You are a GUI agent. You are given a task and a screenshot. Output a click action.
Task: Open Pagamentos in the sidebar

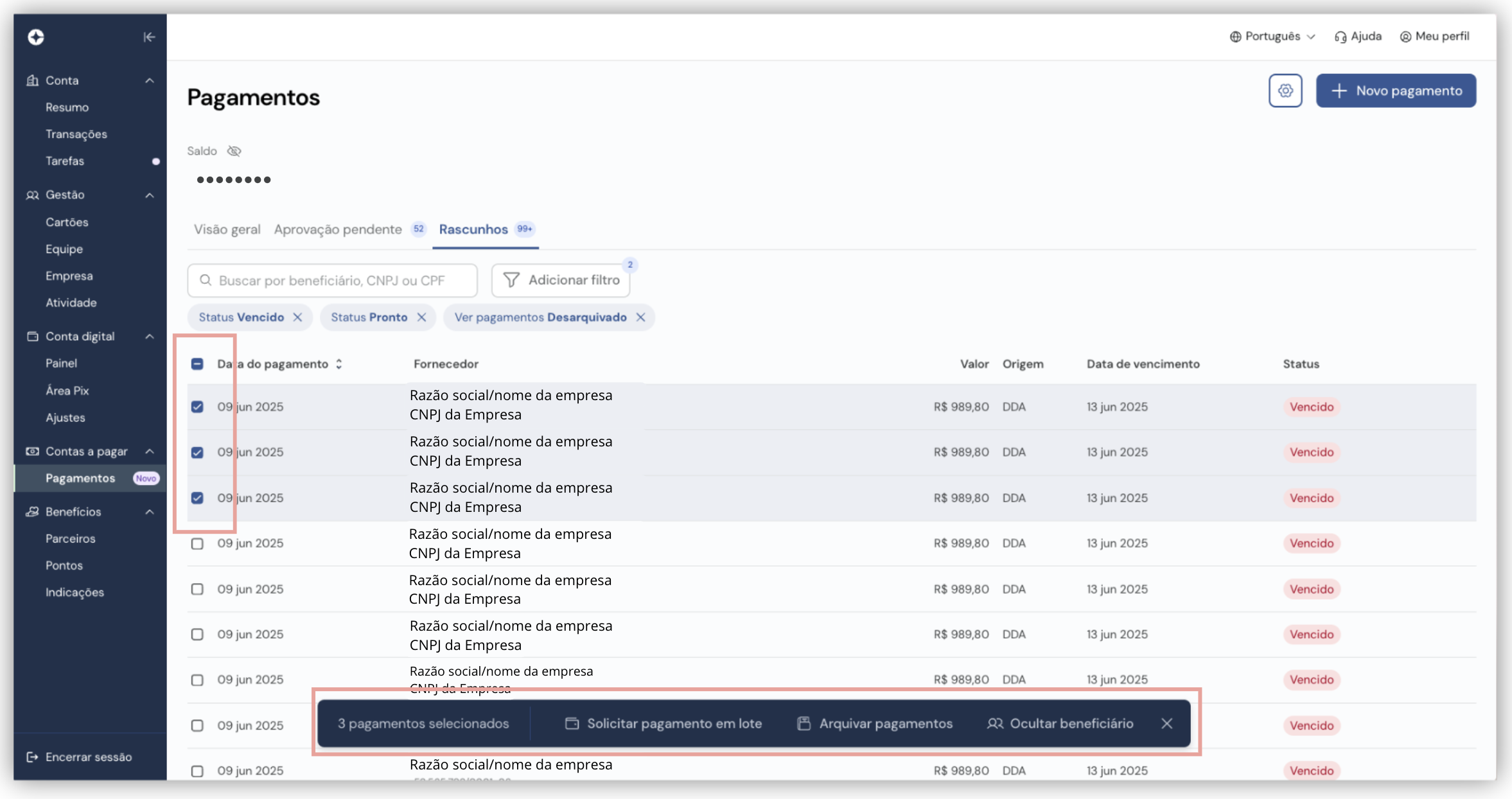coord(80,479)
